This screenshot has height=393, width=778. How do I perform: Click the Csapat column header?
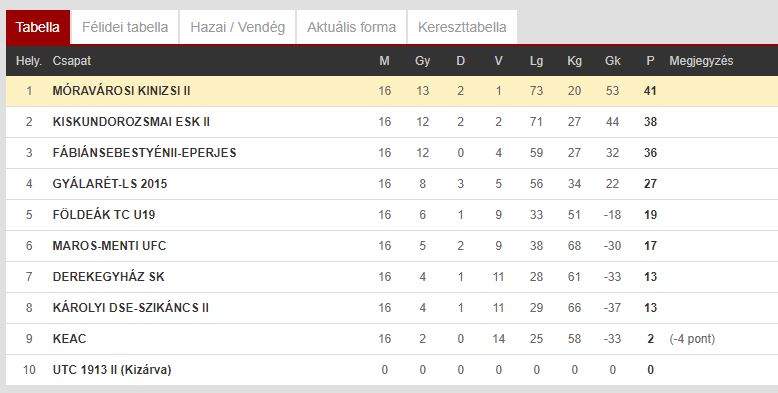point(72,61)
